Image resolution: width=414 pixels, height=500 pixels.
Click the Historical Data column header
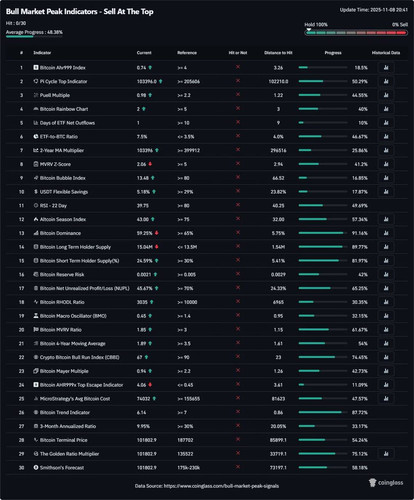(386, 53)
